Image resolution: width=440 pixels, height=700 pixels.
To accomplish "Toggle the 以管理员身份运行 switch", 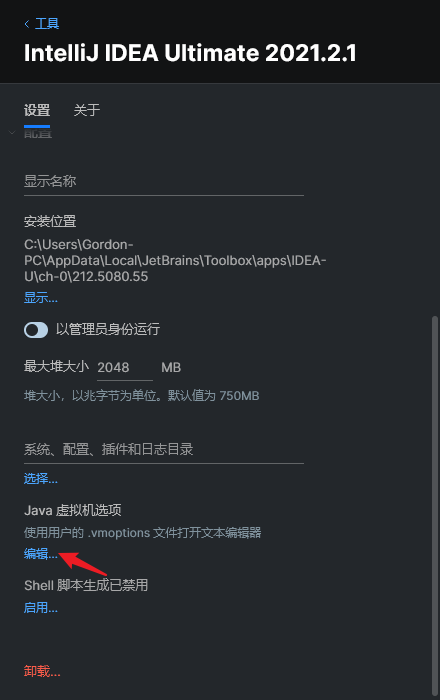I will click(x=36, y=330).
